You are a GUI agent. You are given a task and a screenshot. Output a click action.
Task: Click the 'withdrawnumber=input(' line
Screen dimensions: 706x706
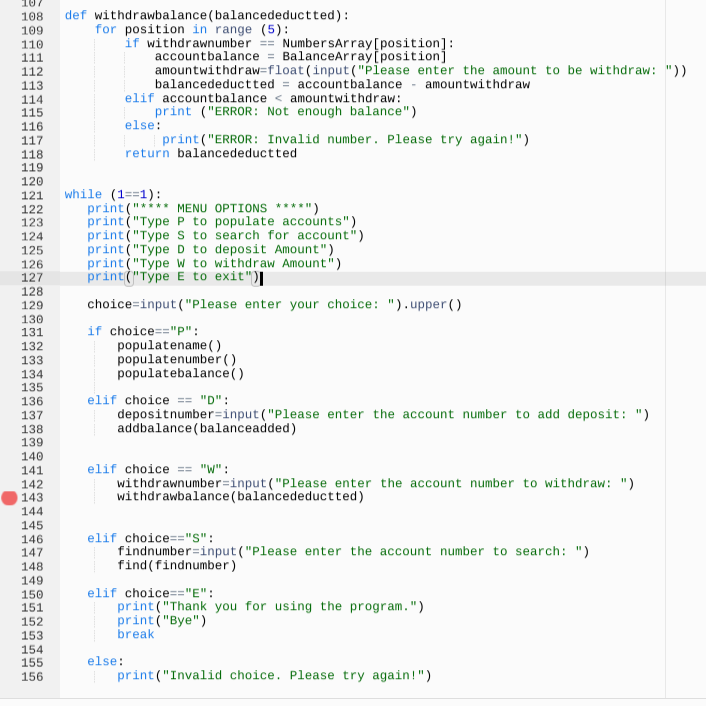pos(376,483)
